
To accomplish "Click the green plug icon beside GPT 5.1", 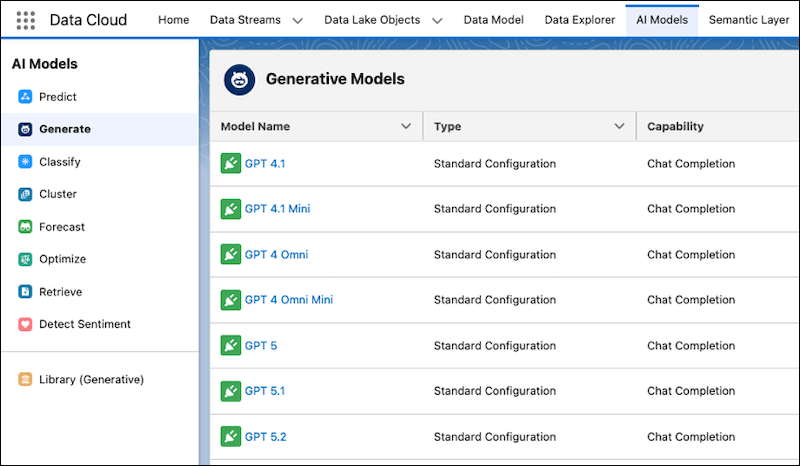I will [x=231, y=391].
